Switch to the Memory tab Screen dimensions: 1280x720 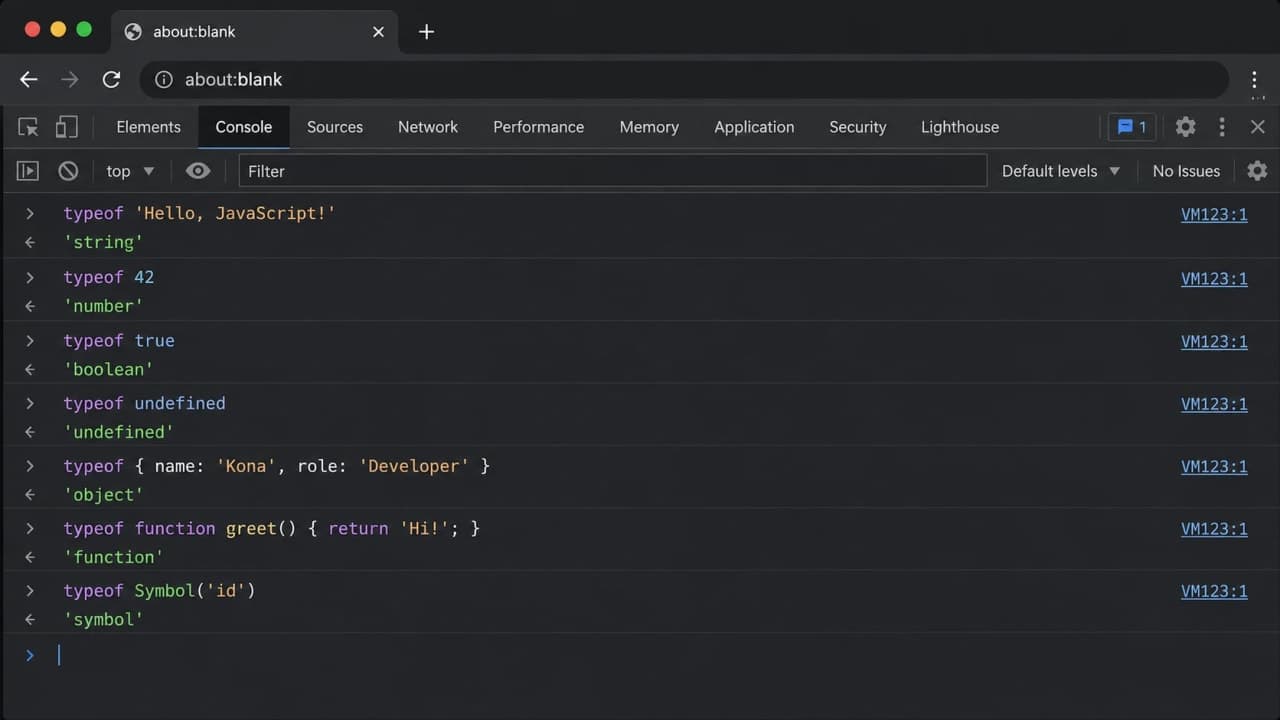tap(649, 127)
